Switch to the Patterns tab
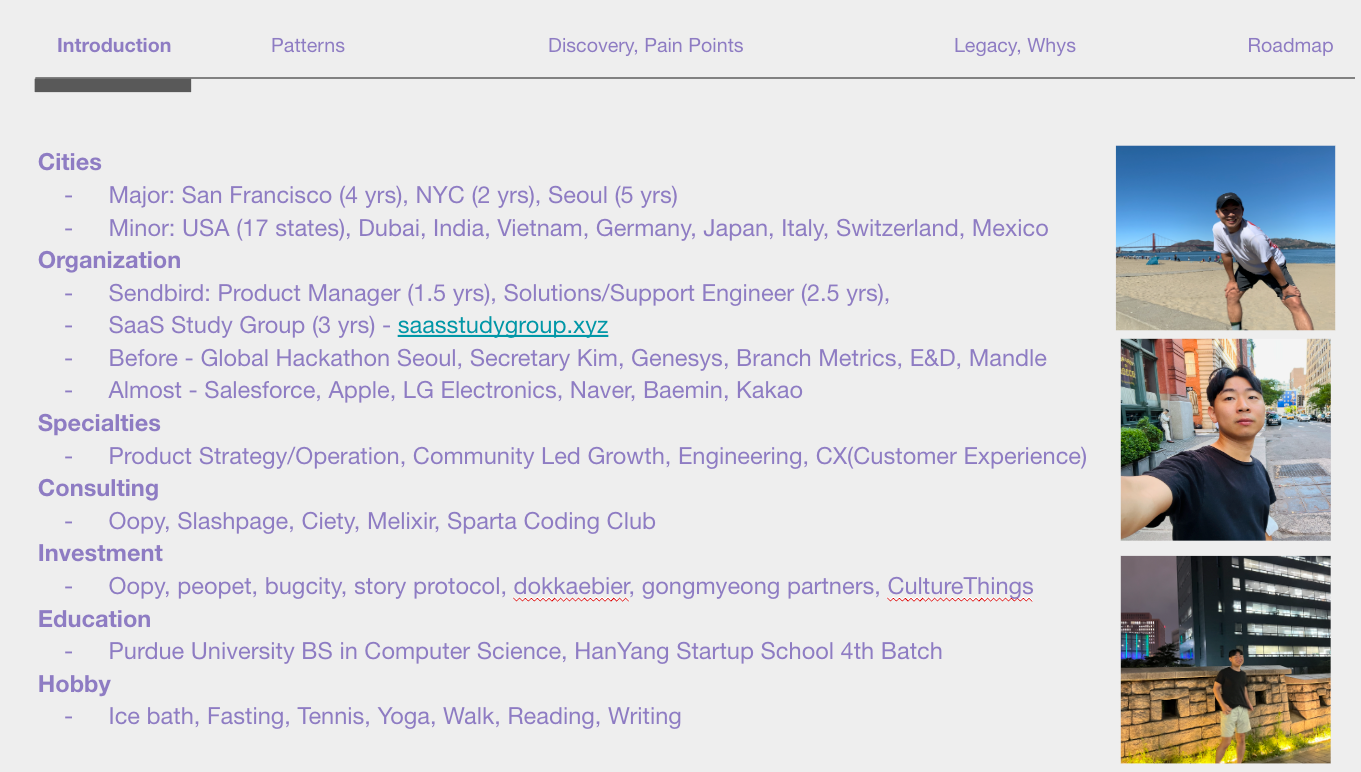The width and height of the screenshot is (1361, 772). coord(308,45)
